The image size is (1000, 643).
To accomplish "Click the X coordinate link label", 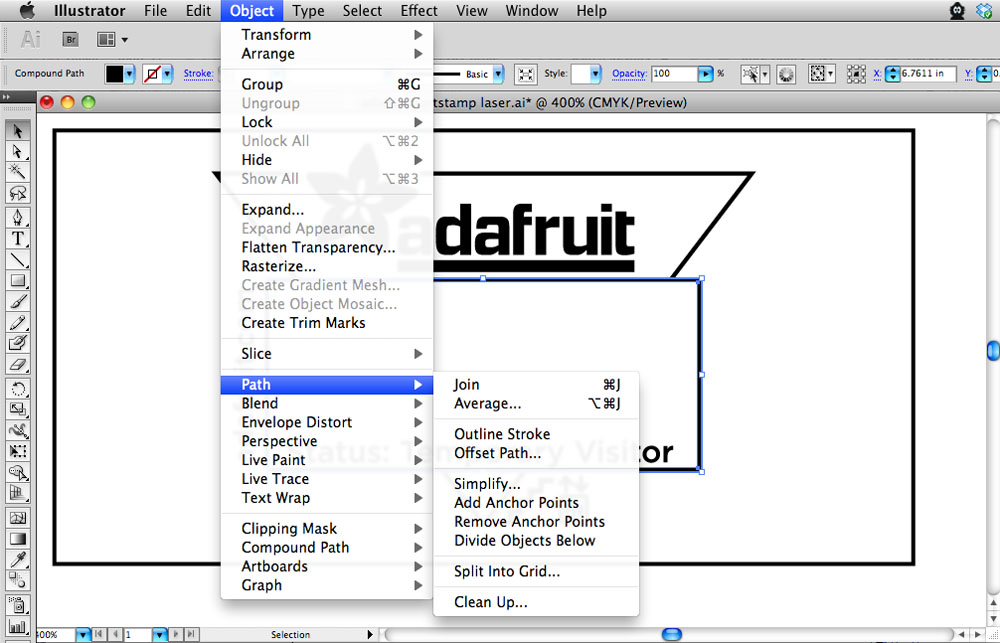I will click(877, 74).
